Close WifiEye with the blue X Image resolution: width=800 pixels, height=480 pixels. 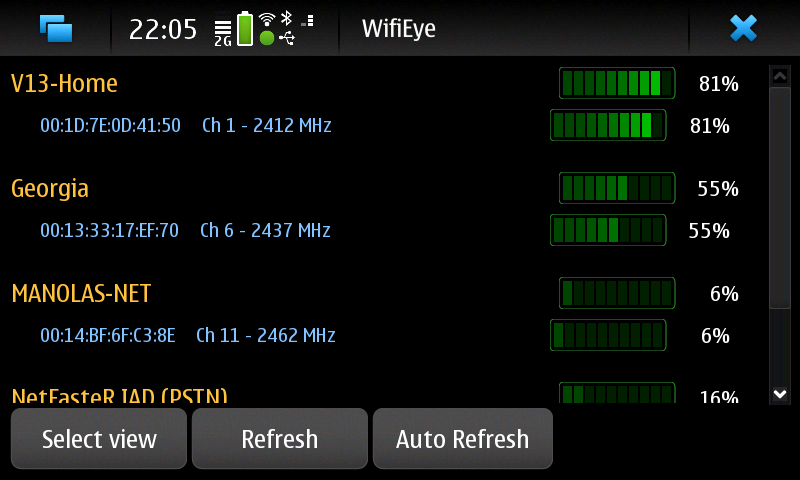[743, 28]
